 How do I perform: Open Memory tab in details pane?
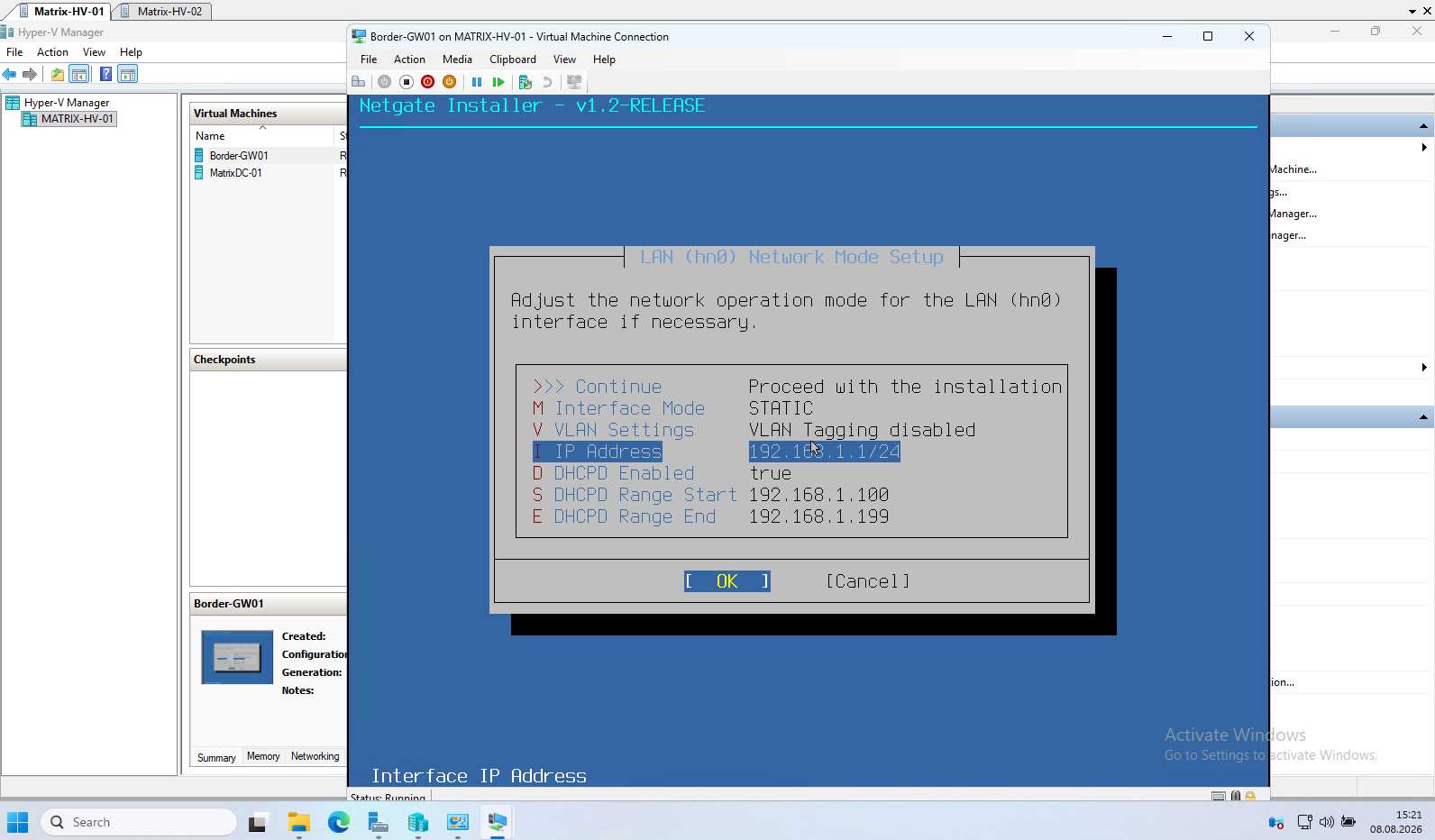263,757
